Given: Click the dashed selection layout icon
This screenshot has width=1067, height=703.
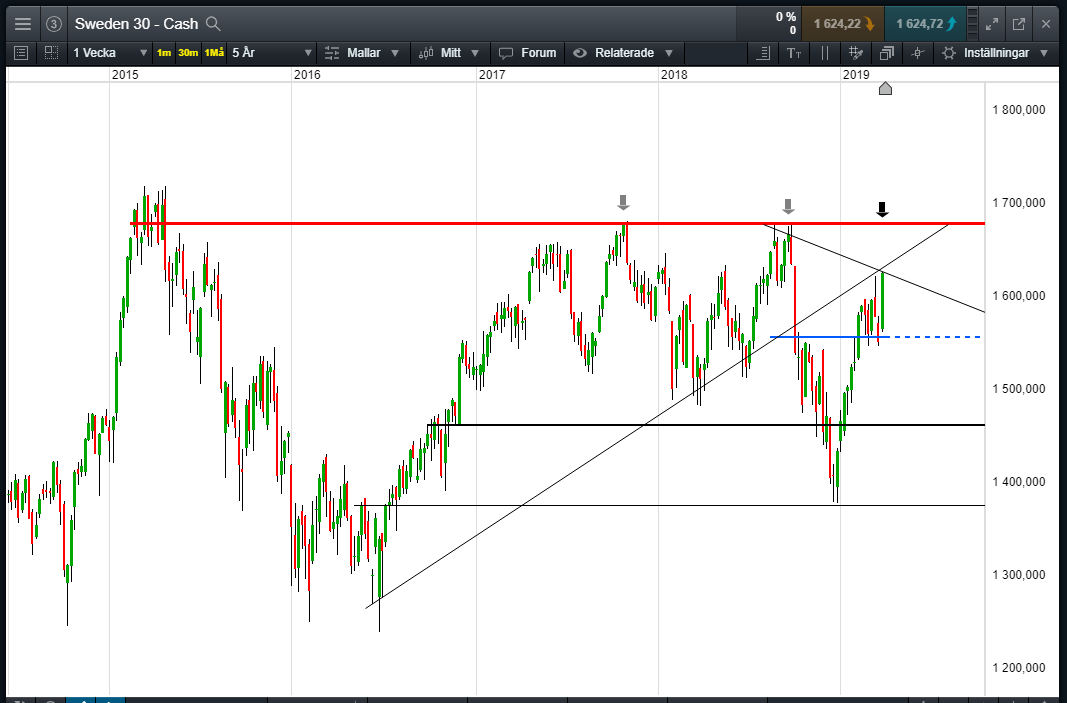Looking at the screenshot, I should 51,52.
